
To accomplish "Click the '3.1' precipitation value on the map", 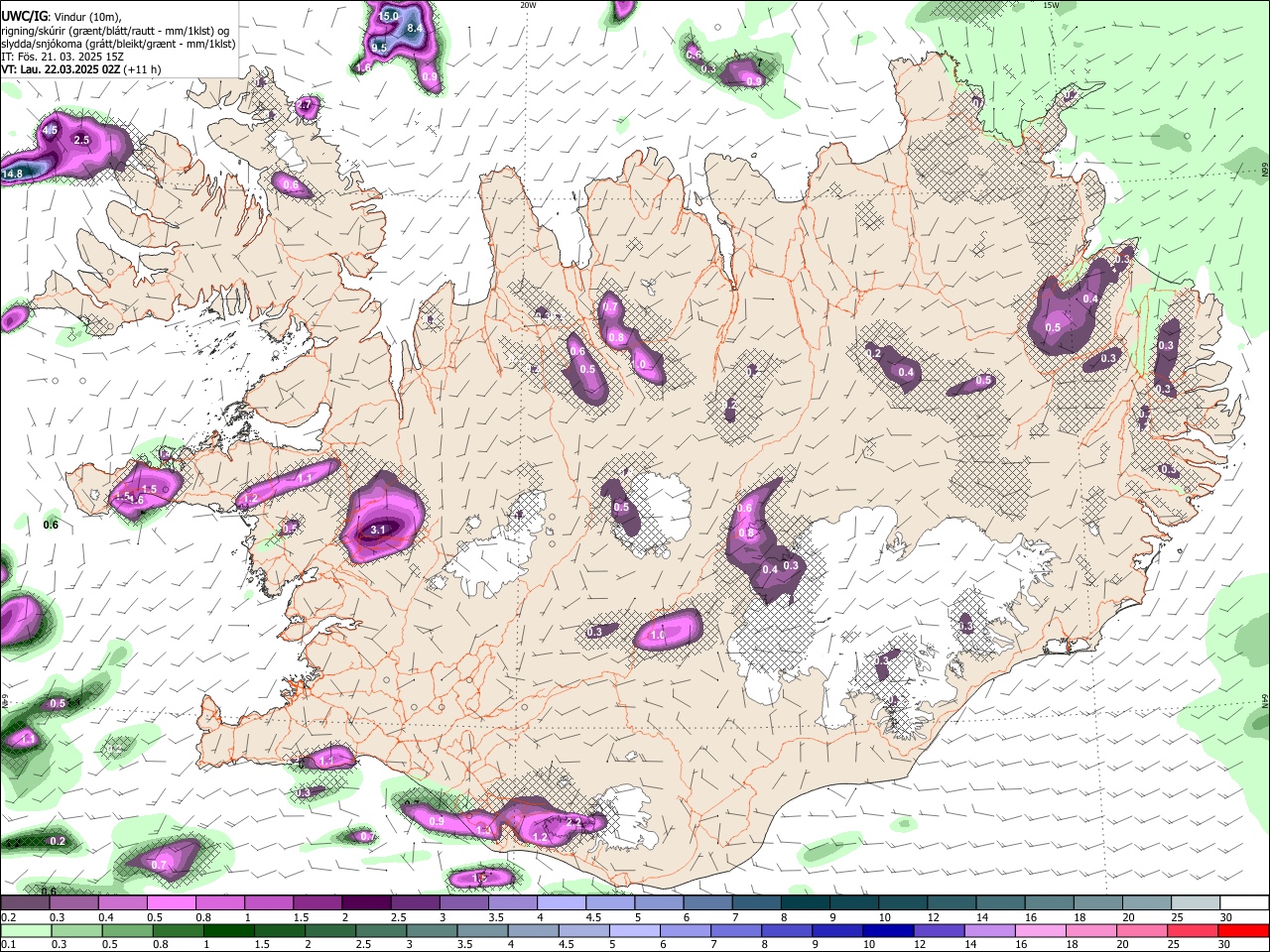I will point(377,531).
